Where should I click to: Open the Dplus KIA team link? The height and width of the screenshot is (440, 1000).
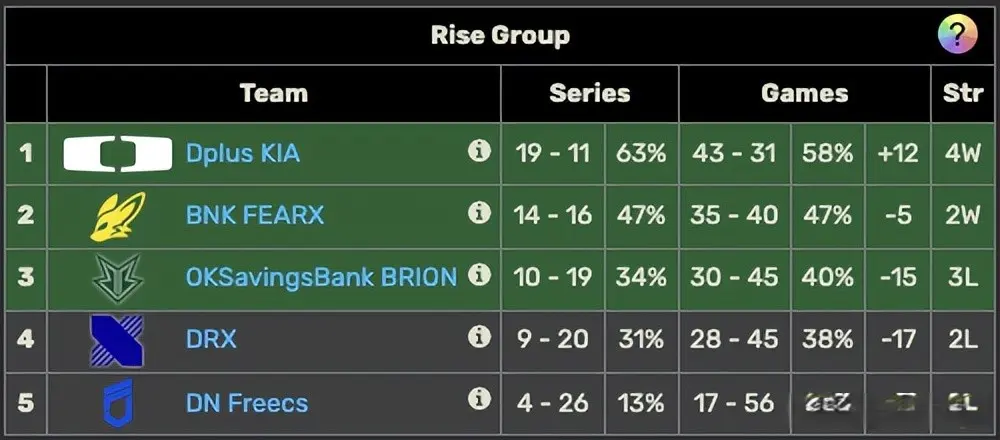click(243, 153)
